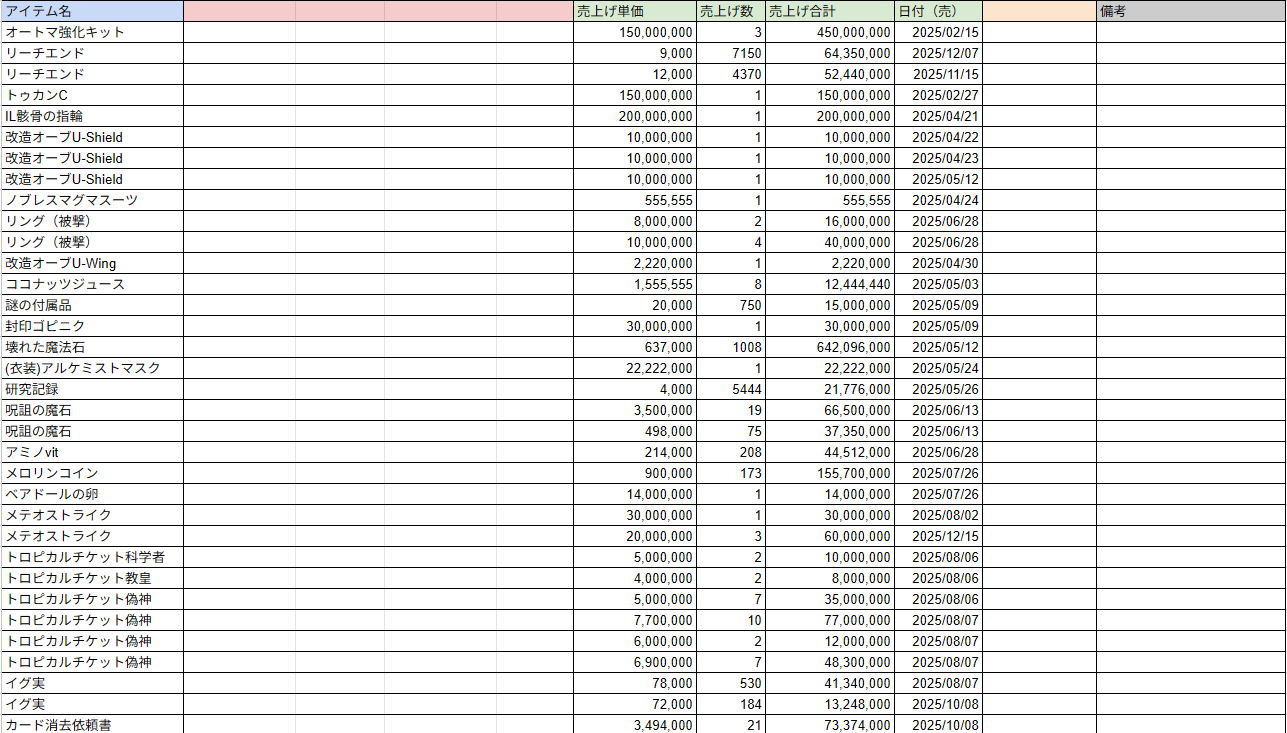This screenshot has width=1287, height=733.
Task: Click the 売上げ合計 header cell
Action: 830,11
